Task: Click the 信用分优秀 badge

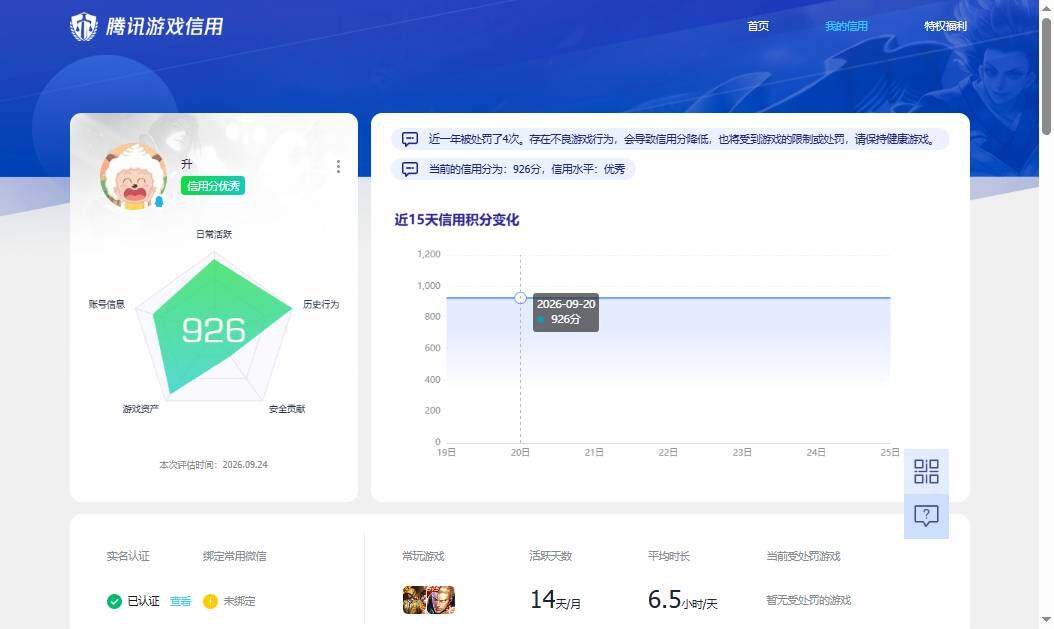Action: click(x=213, y=186)
